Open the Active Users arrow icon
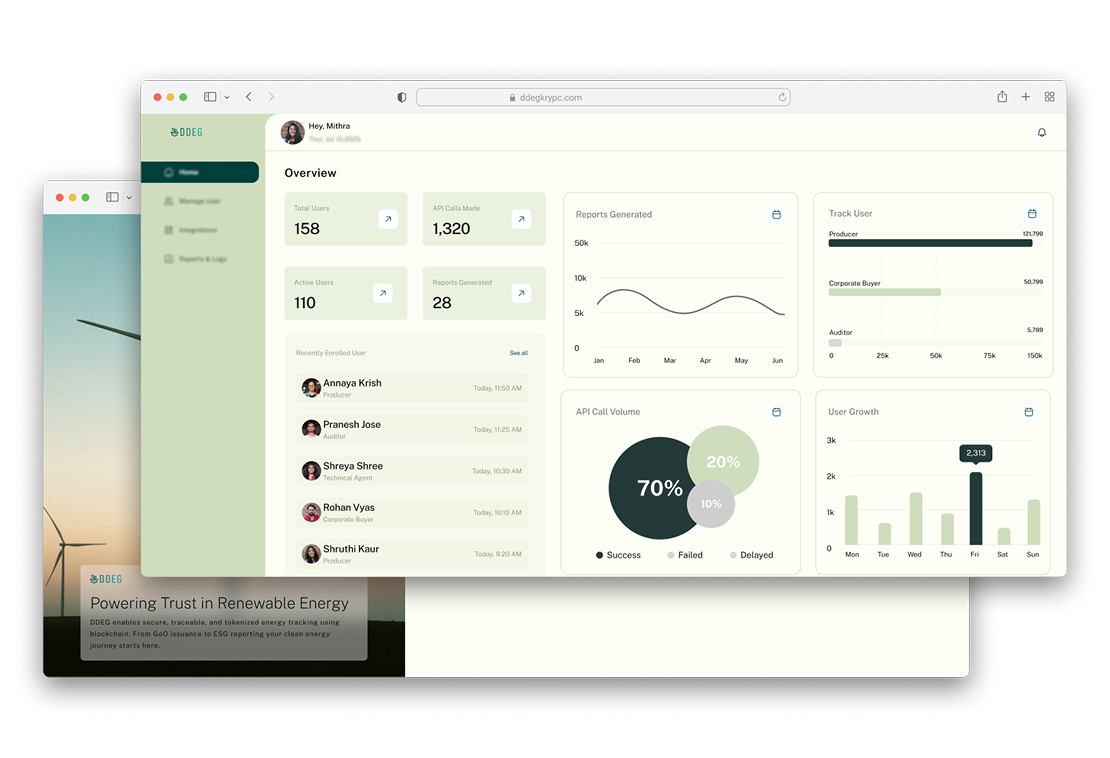This screenshot has width=1110, height=758. pos(383,293)
